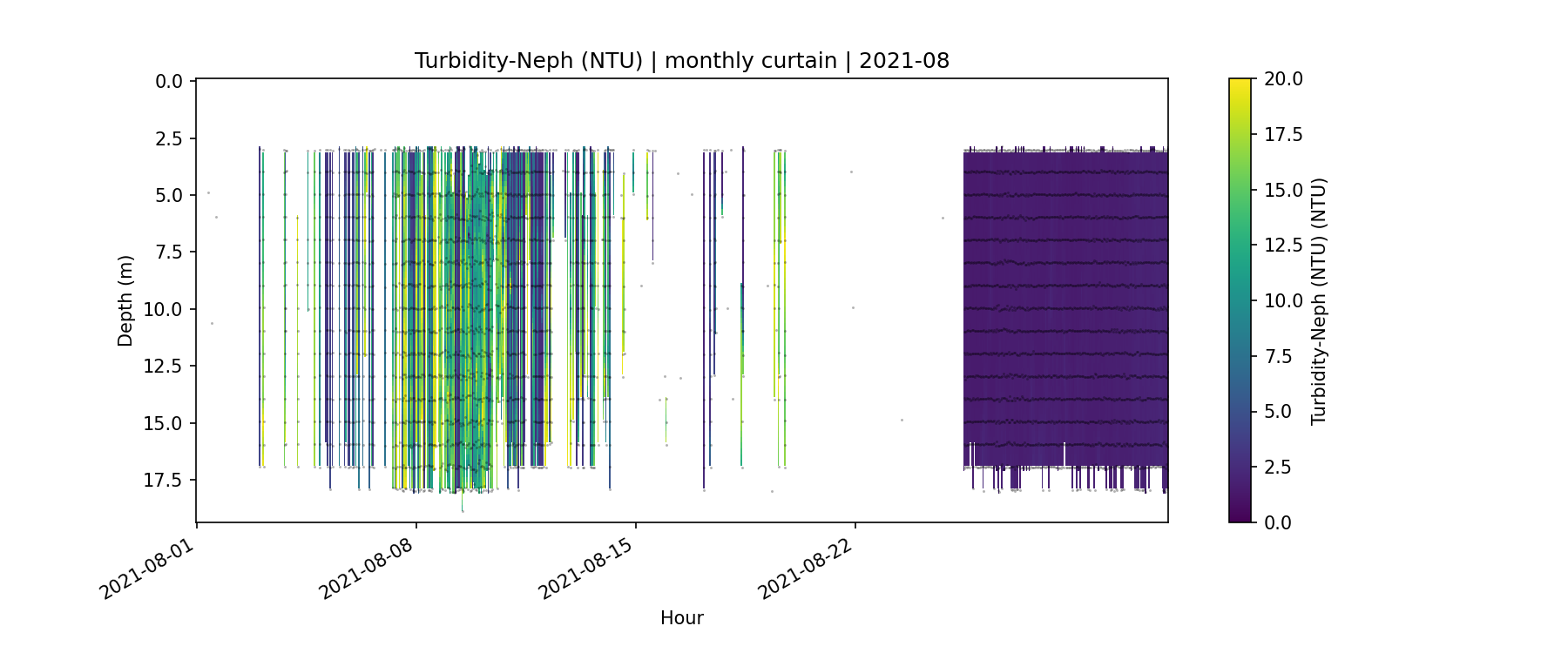Viewport: 1568px width, 653px height.
Task: Click the 17.5 depth tick label
Action: pos(164,480)
